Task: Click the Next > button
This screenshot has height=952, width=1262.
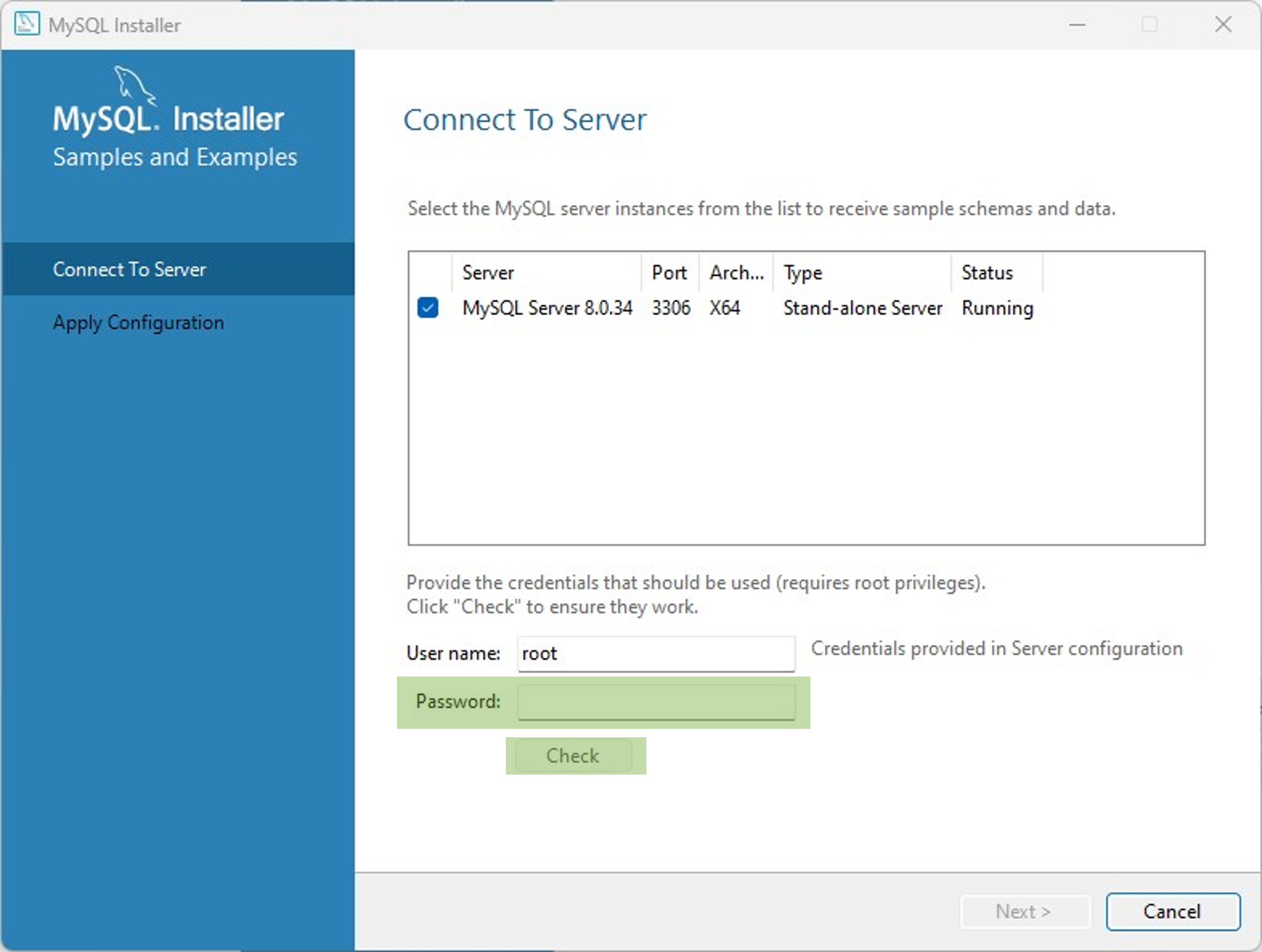Action: point(1025,911)
